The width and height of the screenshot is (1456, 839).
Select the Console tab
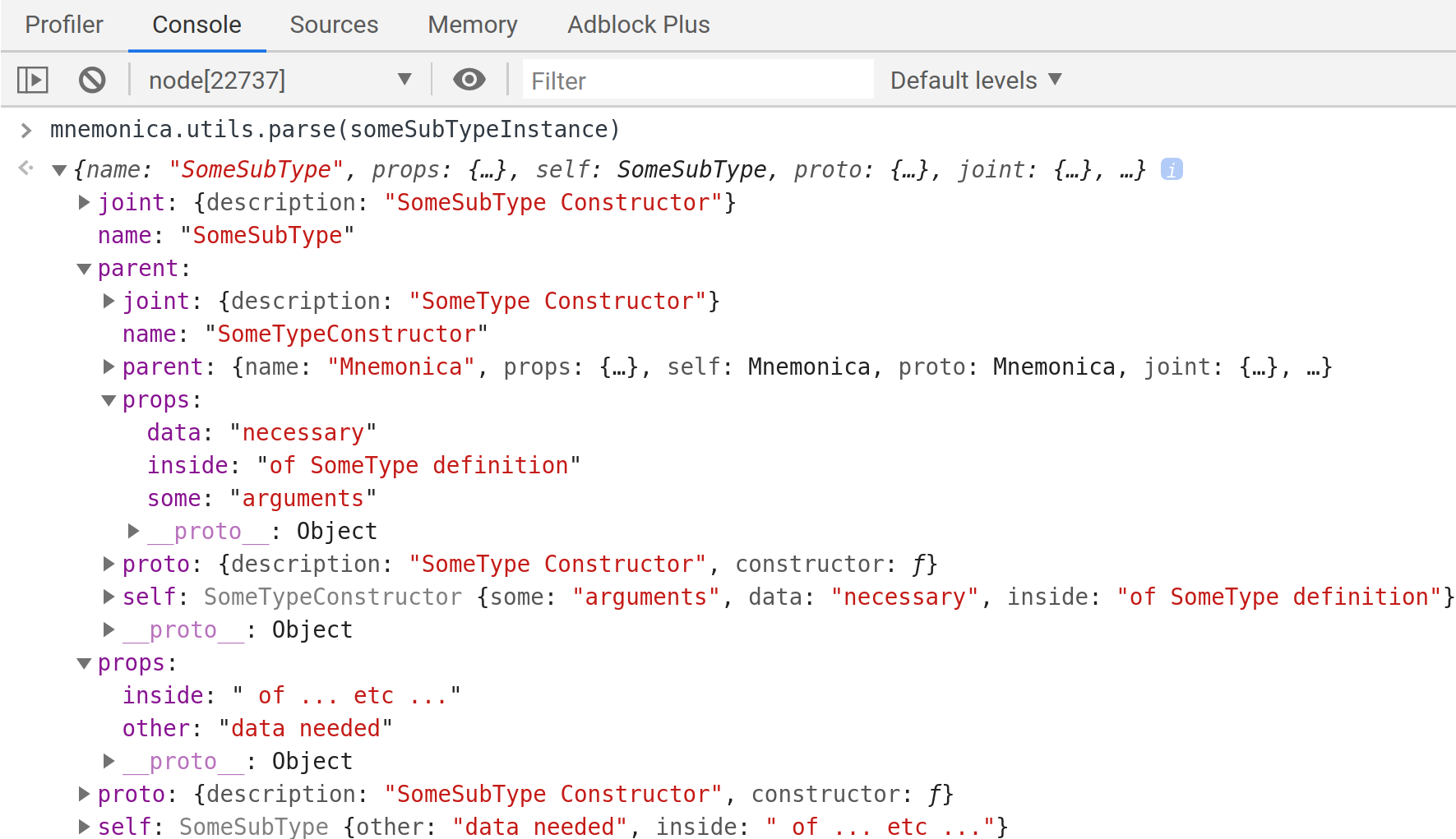coord(196,25)
